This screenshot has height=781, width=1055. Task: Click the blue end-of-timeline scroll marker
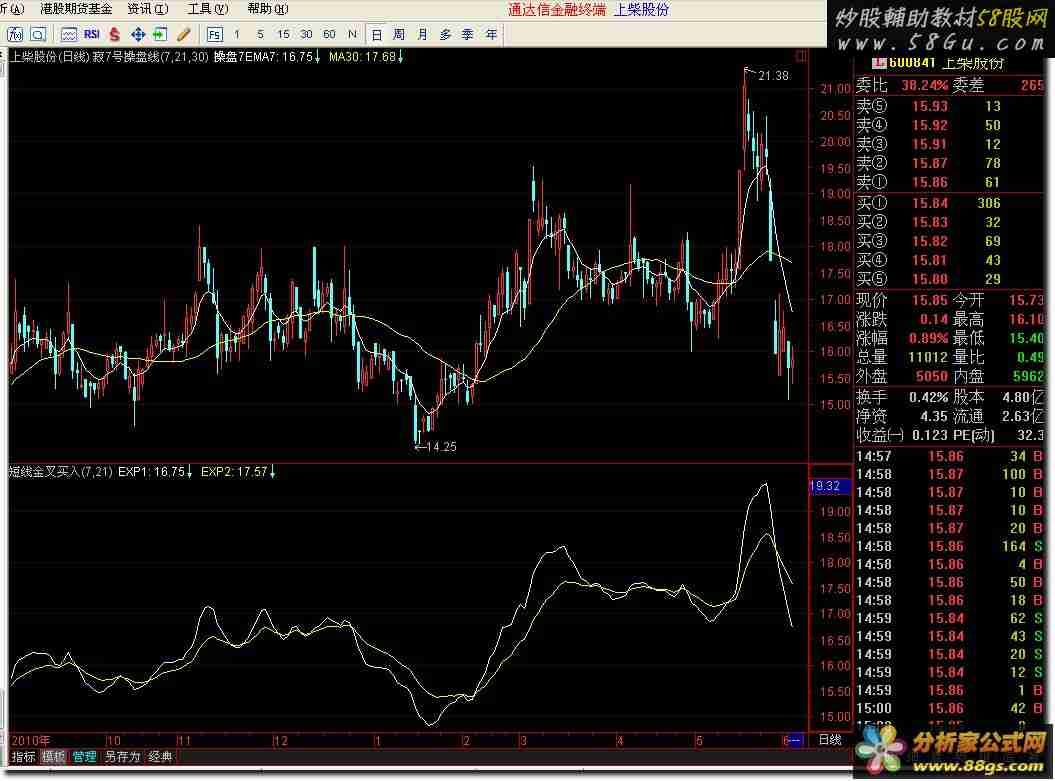pos(795,741)
